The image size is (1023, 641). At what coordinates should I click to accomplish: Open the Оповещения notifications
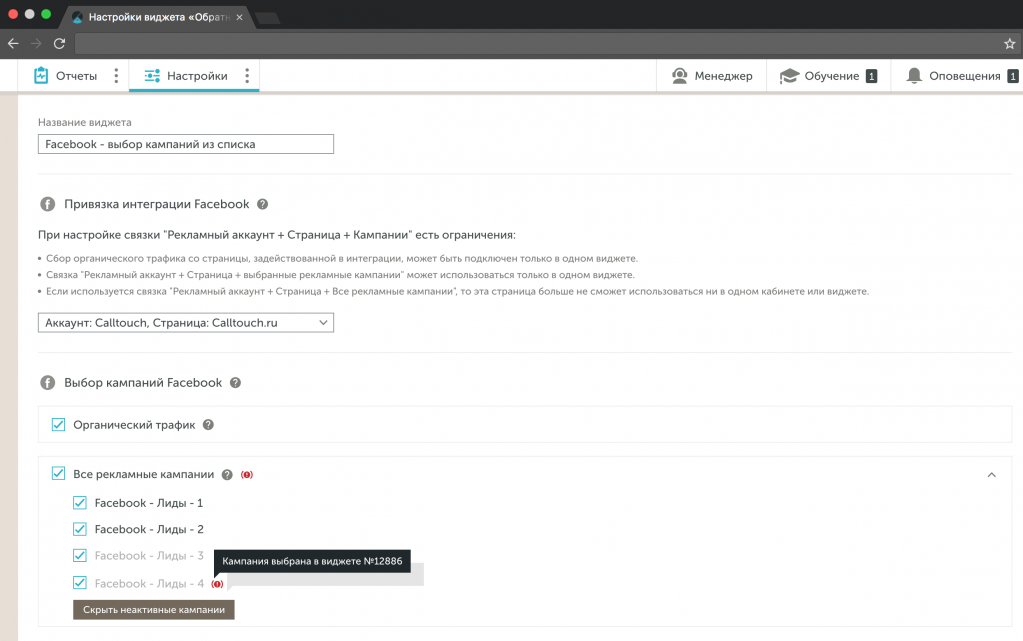point(962,76)
